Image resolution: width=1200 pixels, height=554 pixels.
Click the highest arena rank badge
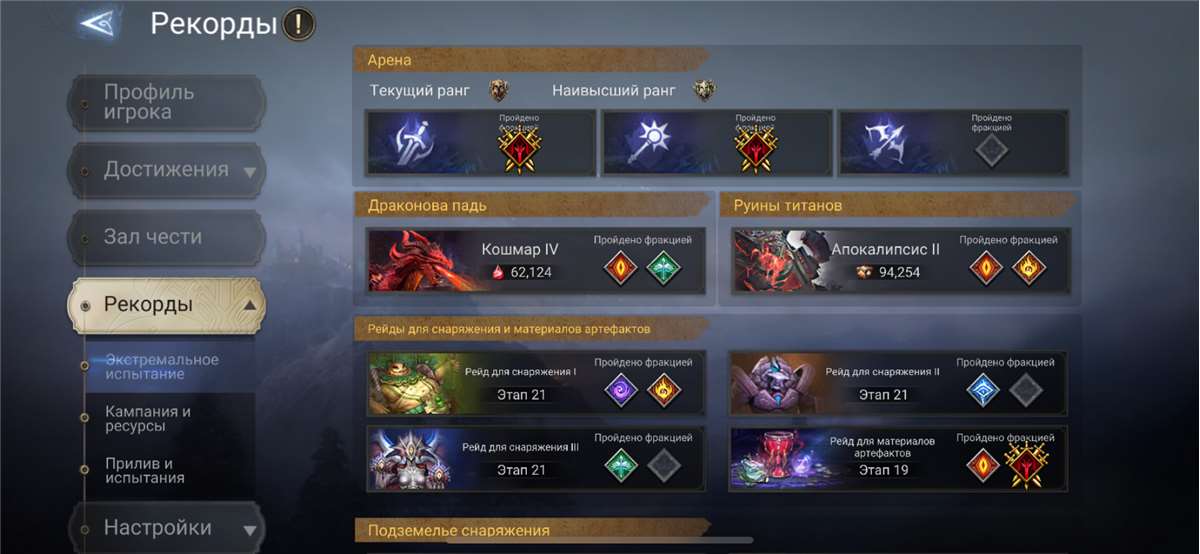click(x=704, y=91)
